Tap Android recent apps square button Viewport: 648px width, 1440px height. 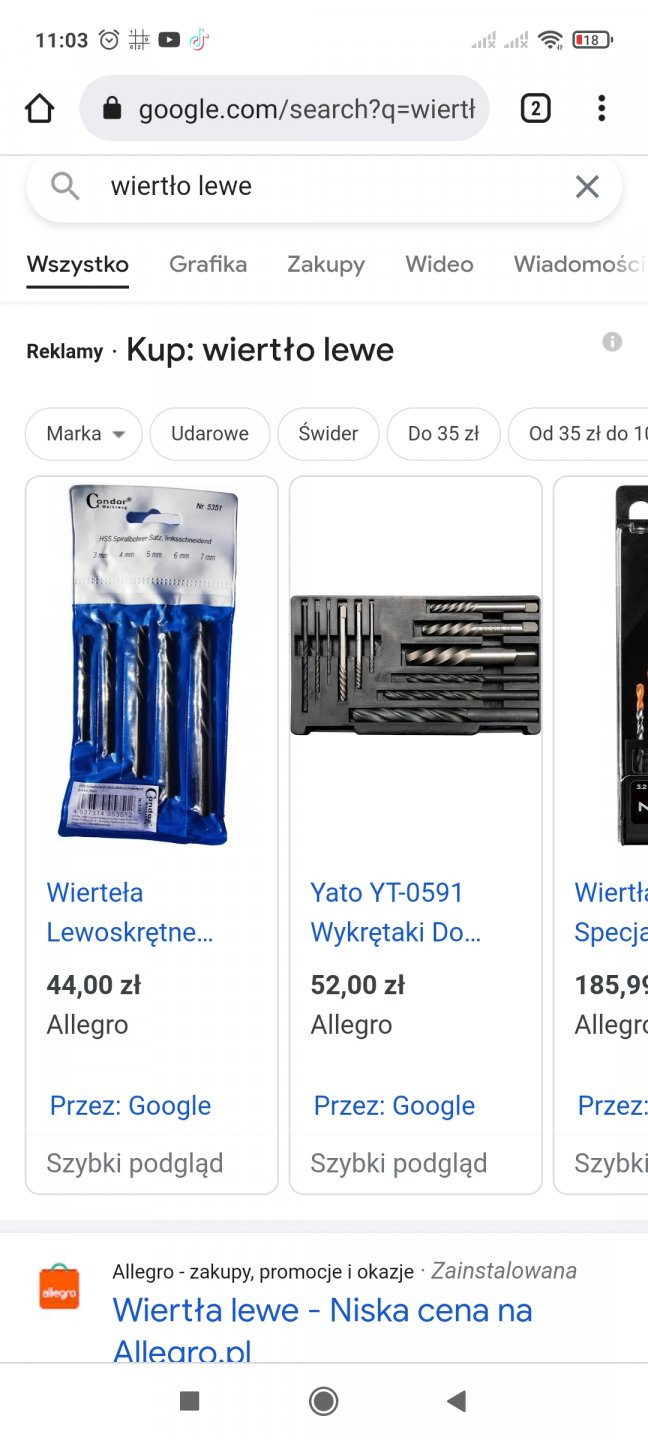189,1401
